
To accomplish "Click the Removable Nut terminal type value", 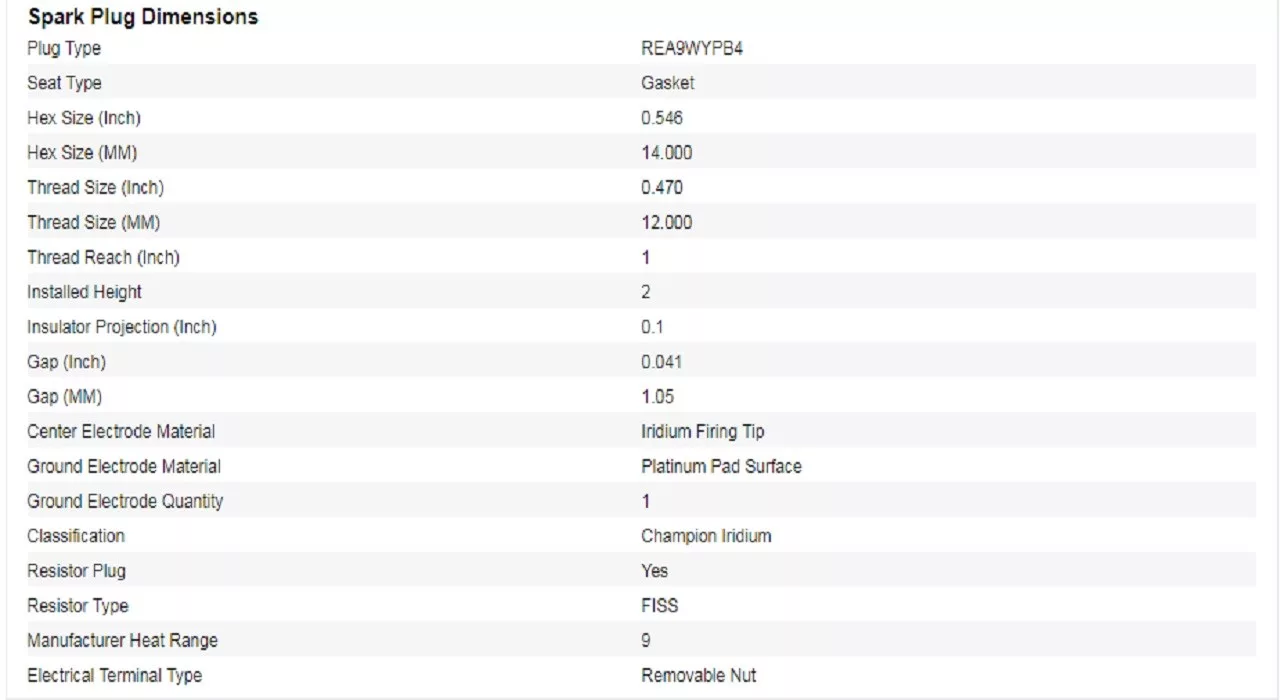I will click(698, 675).
